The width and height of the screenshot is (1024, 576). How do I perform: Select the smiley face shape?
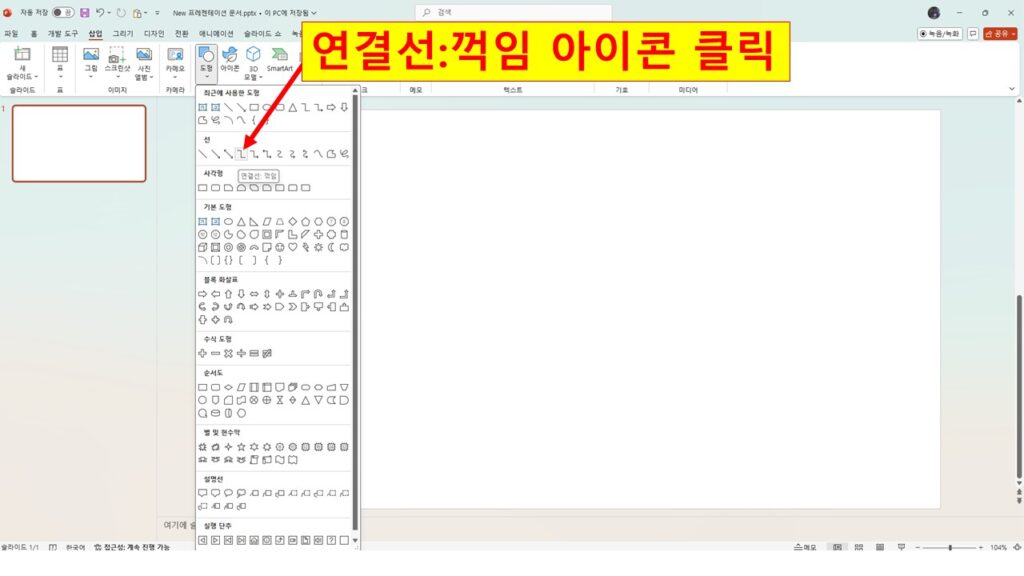tap(280, 248)
